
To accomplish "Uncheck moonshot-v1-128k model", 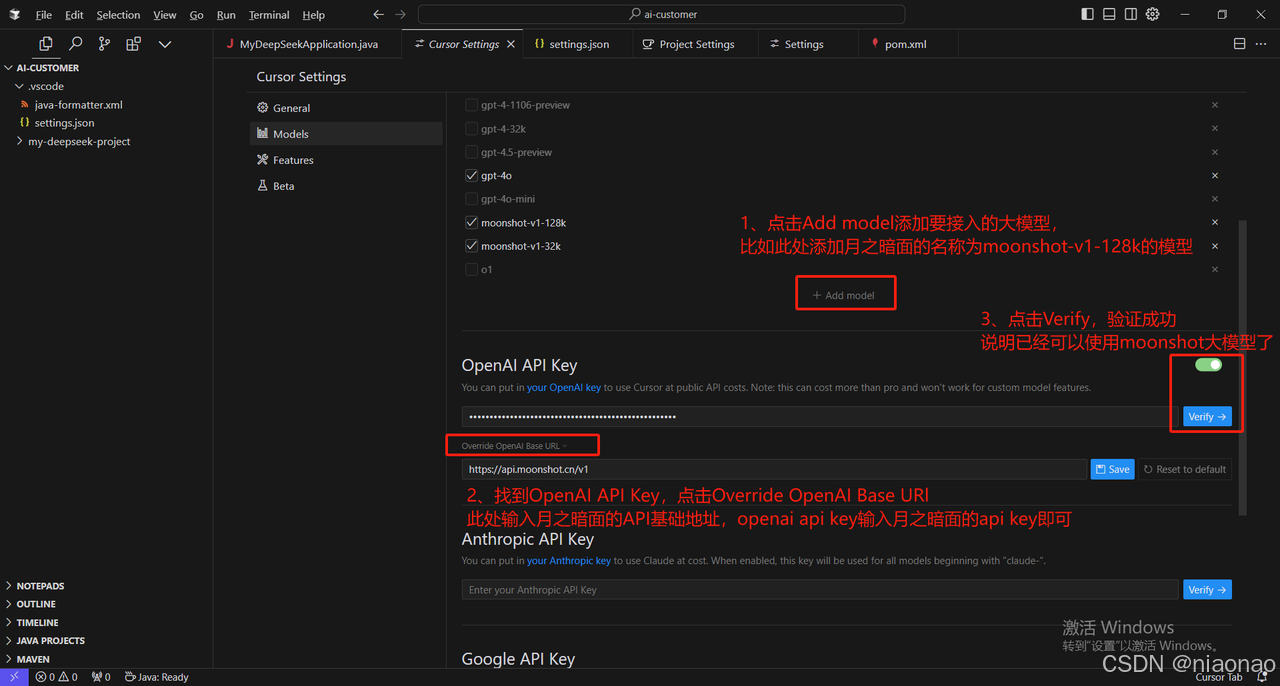I will 472,222.
